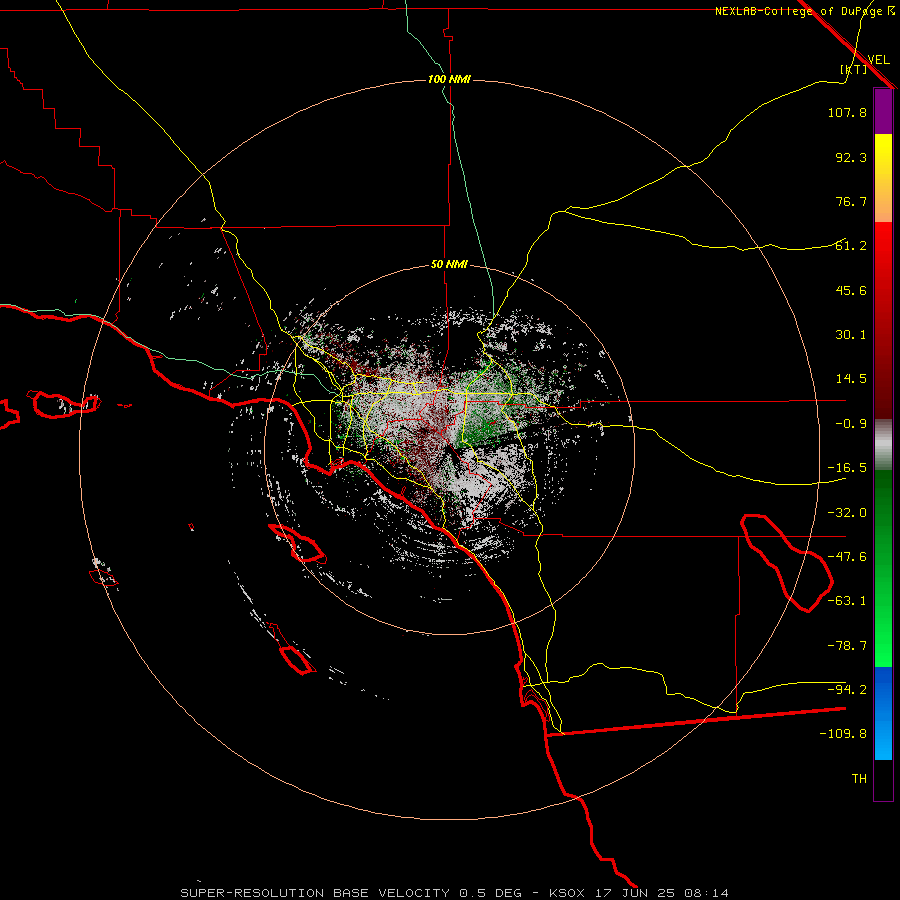The height and width of the screenshot is (900, 900).
Task: Click the 92.3 velocity scale value
Action: point(851,157)
